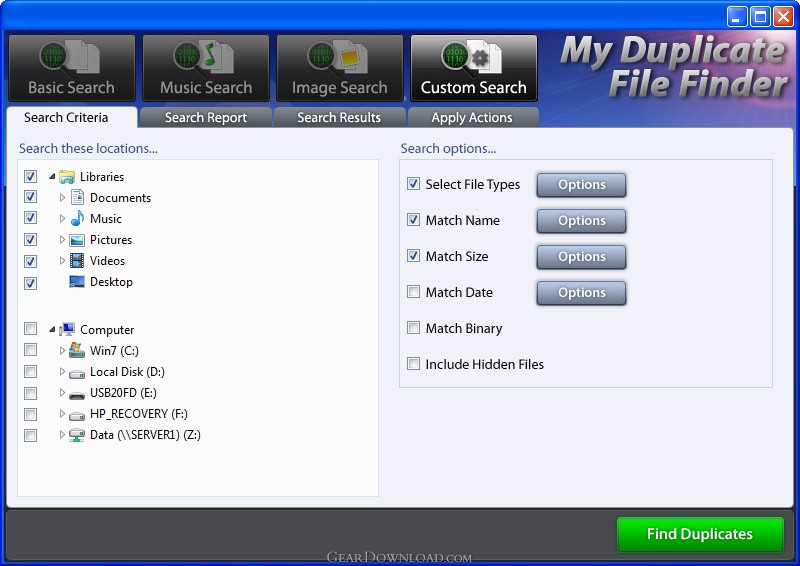Click the network drive Data (Z:) icon
Image resolution: width=800 pixels, height=566 pixels.
[77, 435]
